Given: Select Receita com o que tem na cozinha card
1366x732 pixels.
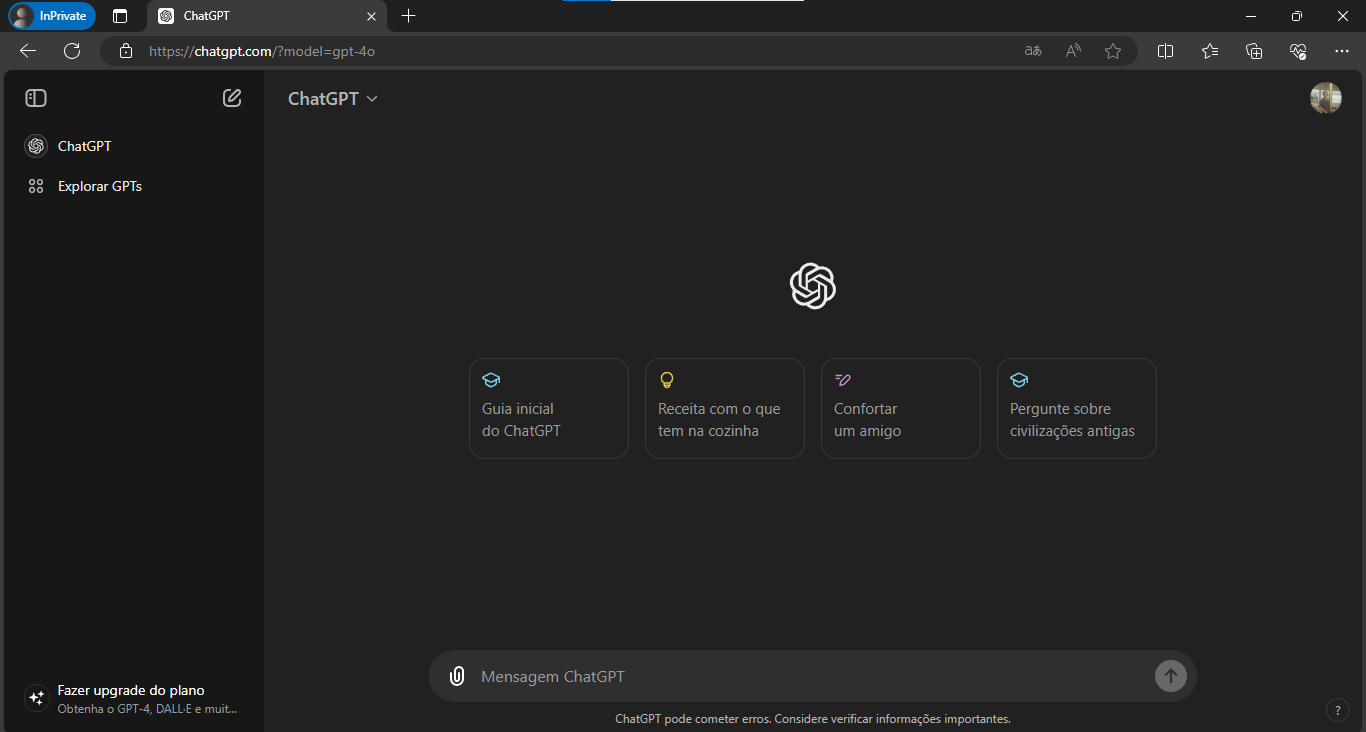Looking at the screenshot, I should 725,408.
